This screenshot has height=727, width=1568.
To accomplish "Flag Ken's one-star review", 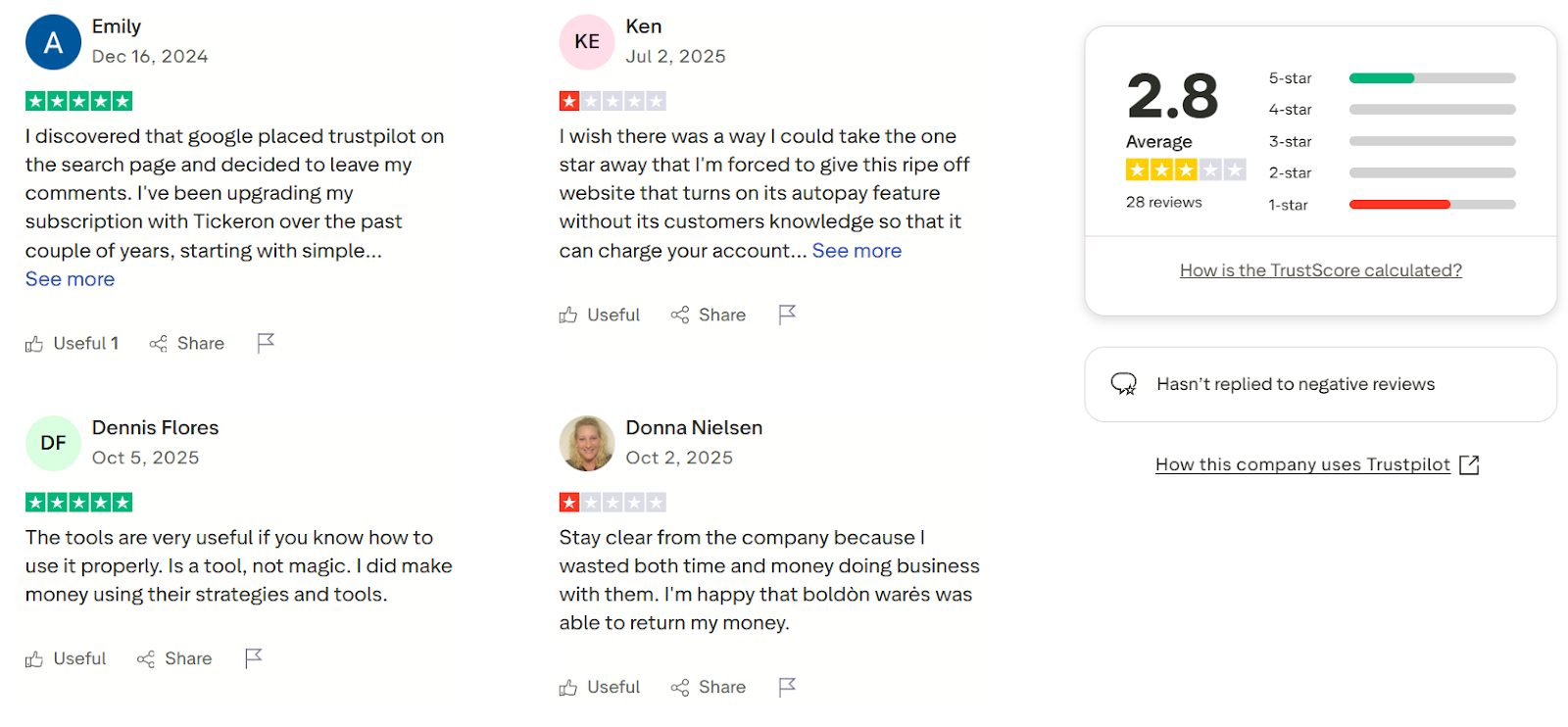I will click(787, 315).
